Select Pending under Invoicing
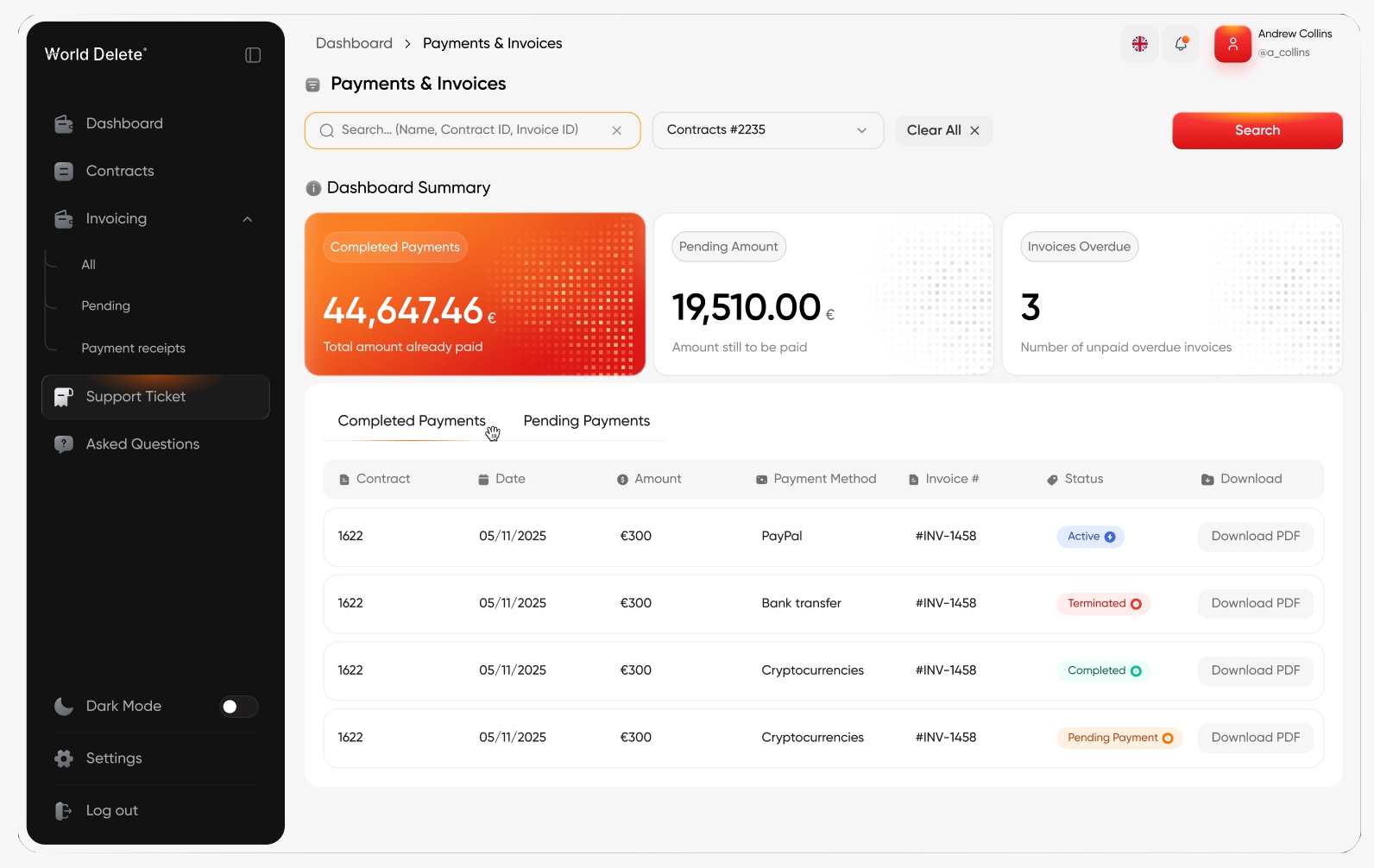 pyautogui.click(x=105, y=306)
